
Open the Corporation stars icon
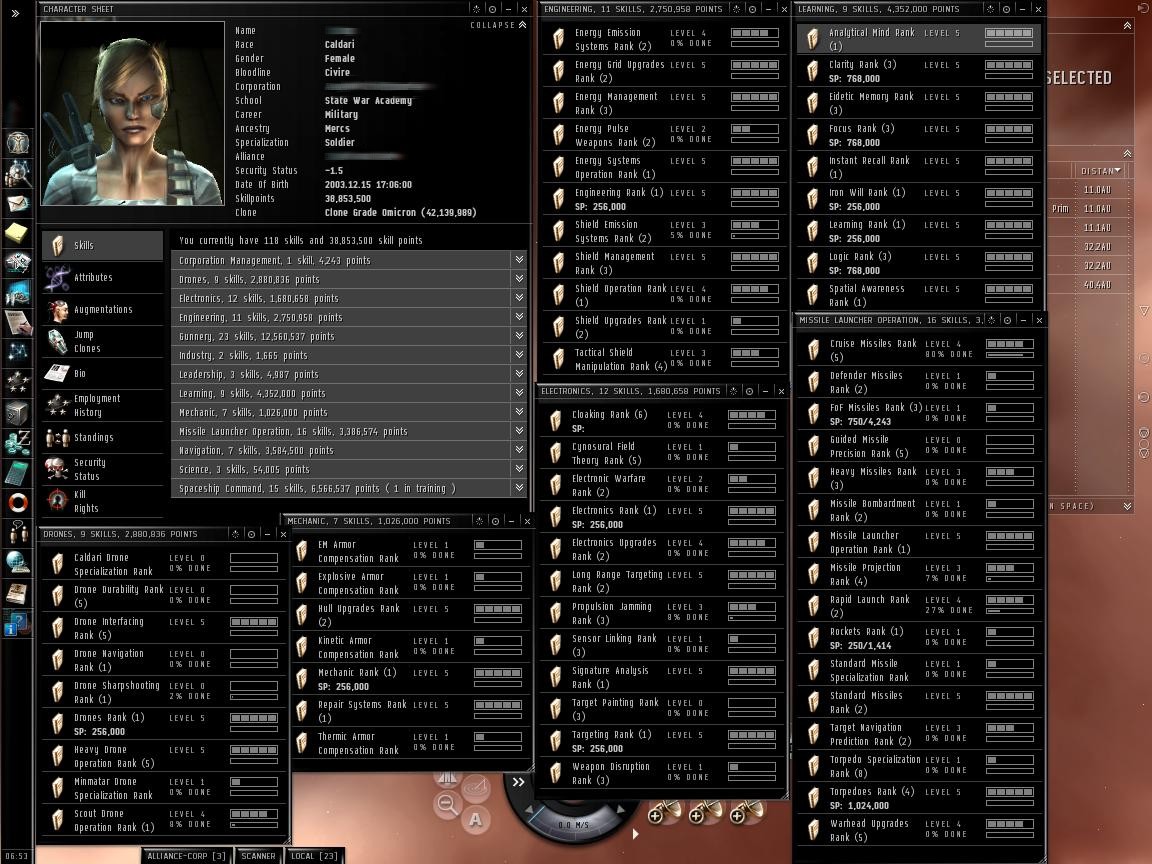[17, 382]
